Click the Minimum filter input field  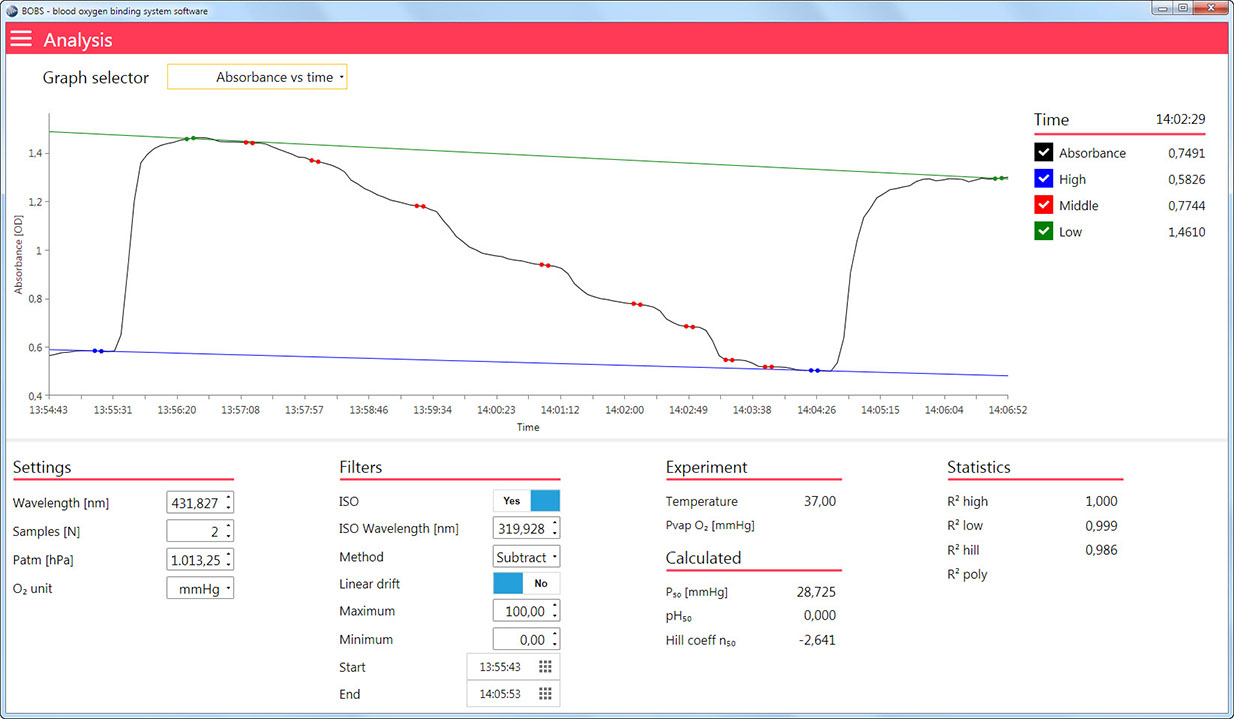(x=527, y=639)
